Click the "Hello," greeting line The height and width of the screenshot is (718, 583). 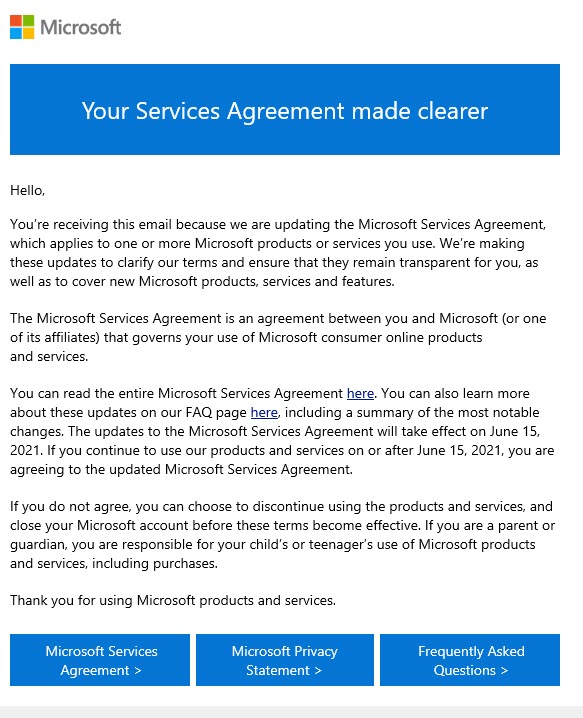coord(27,190)
